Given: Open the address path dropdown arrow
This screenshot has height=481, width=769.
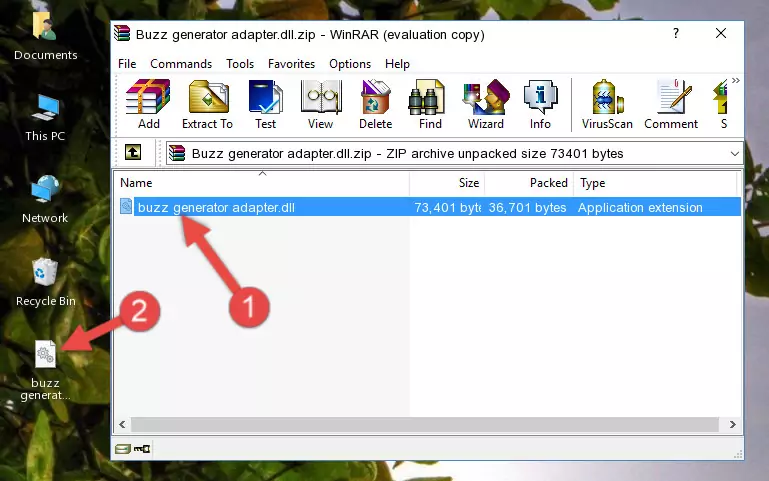Looking at the screenshot, I should click(734, 153).
